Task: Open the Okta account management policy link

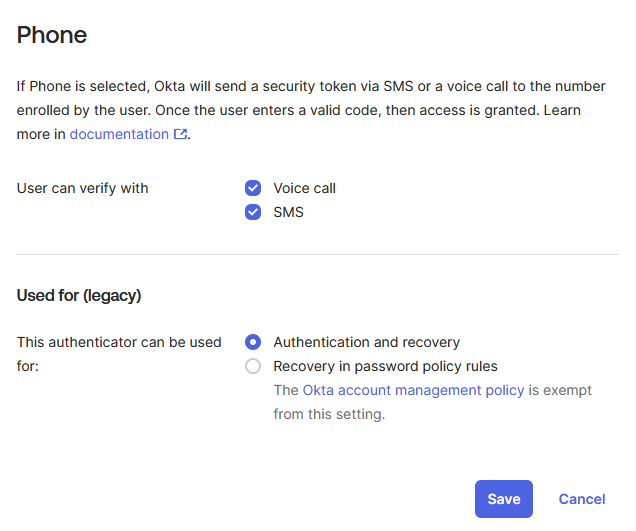Action: [x=413, y=390]
